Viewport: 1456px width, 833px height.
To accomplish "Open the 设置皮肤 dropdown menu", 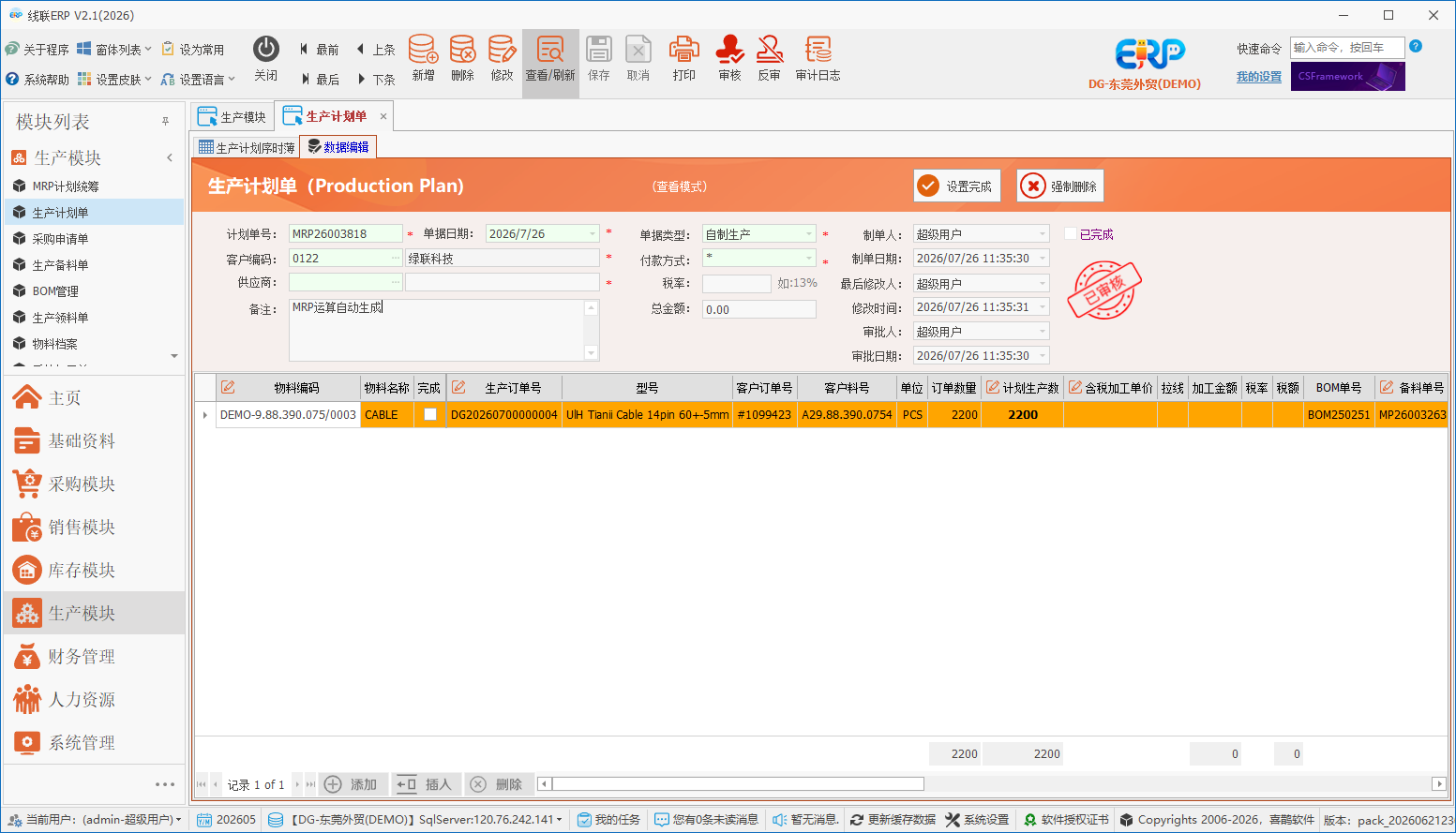I will [114, 80].
